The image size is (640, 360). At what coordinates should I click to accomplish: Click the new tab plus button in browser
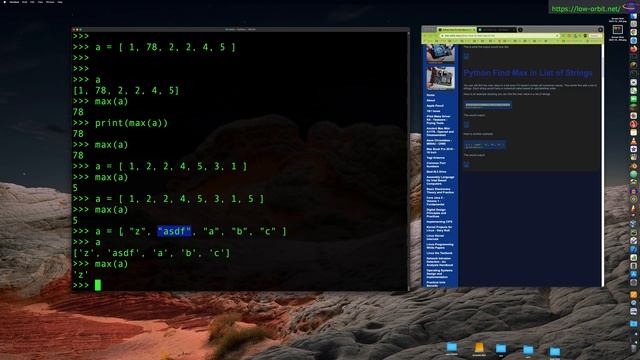(520, 29)
